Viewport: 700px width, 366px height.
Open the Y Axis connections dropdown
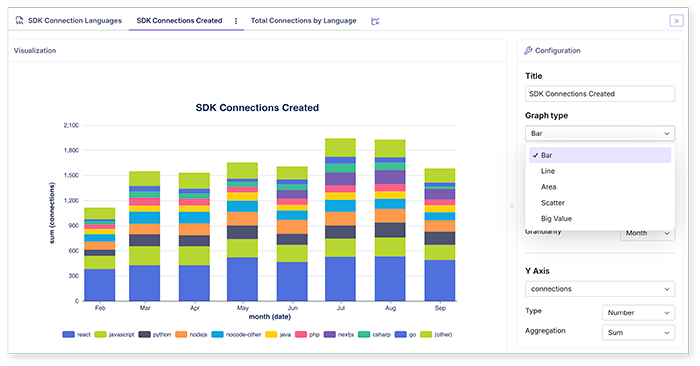click(600, 289)
